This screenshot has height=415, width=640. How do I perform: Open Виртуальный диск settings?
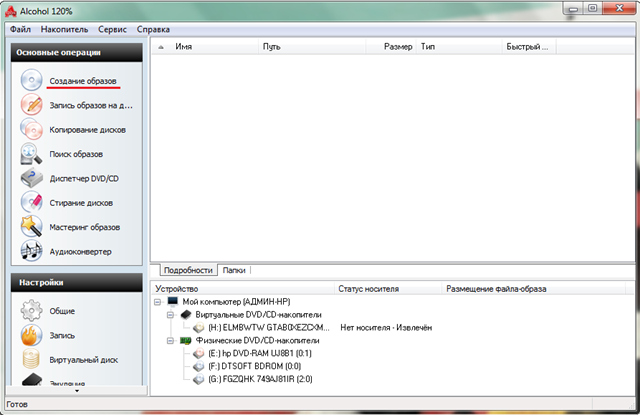(x=84, y=360)
